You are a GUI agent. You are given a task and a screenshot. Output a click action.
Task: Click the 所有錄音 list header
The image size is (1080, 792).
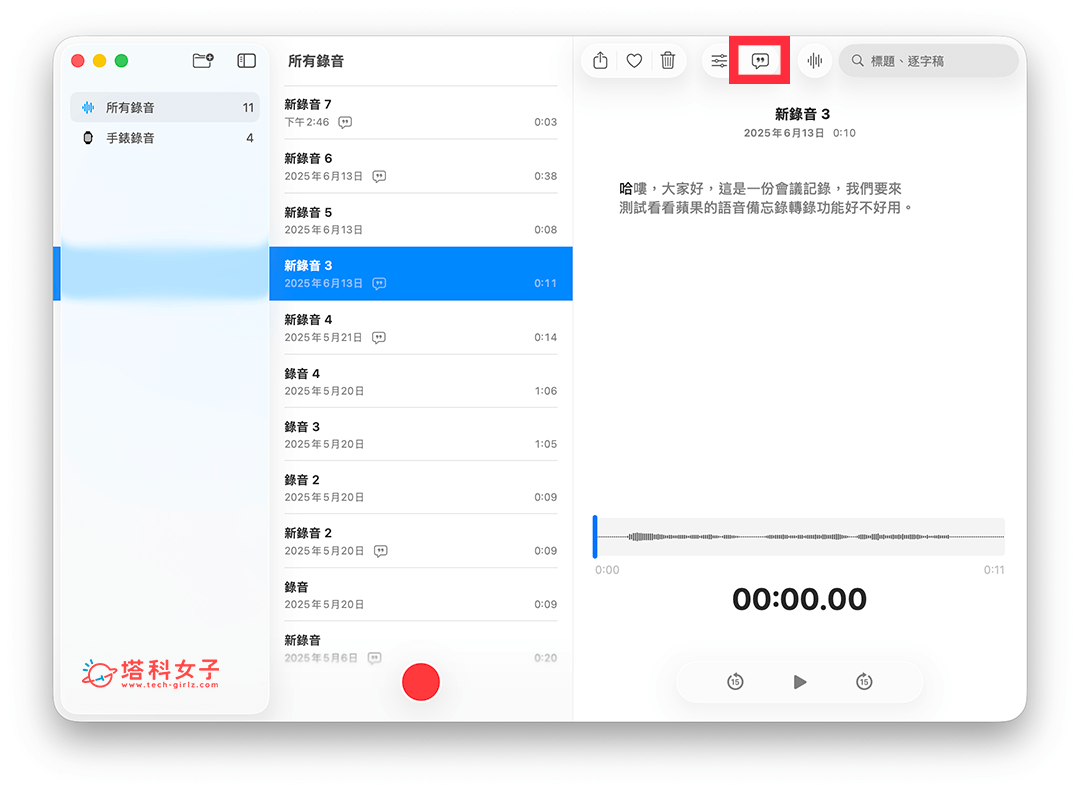pyautogui.click(x=315, y=61)
